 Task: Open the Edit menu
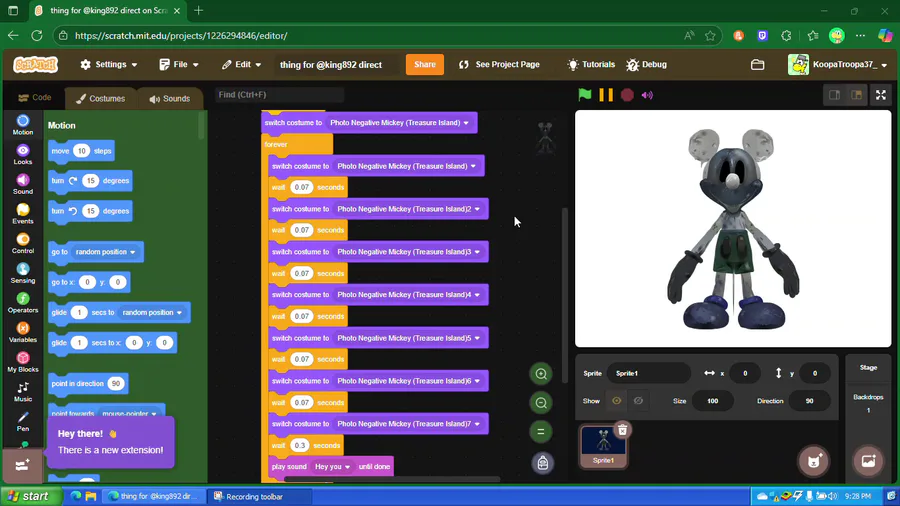click(242, 65)
